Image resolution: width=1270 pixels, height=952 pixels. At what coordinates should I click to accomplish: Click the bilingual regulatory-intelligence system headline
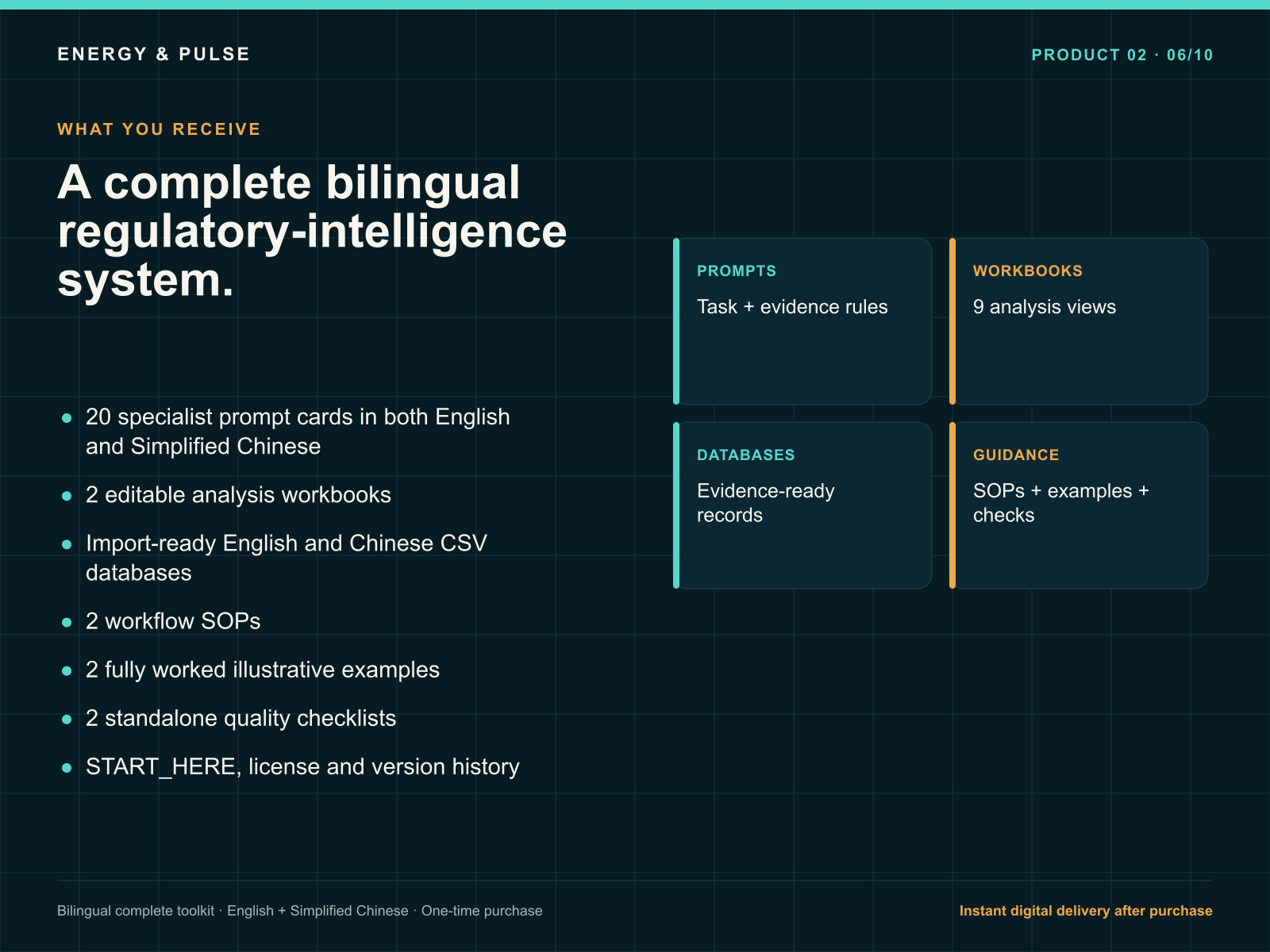tap(312, 231)
